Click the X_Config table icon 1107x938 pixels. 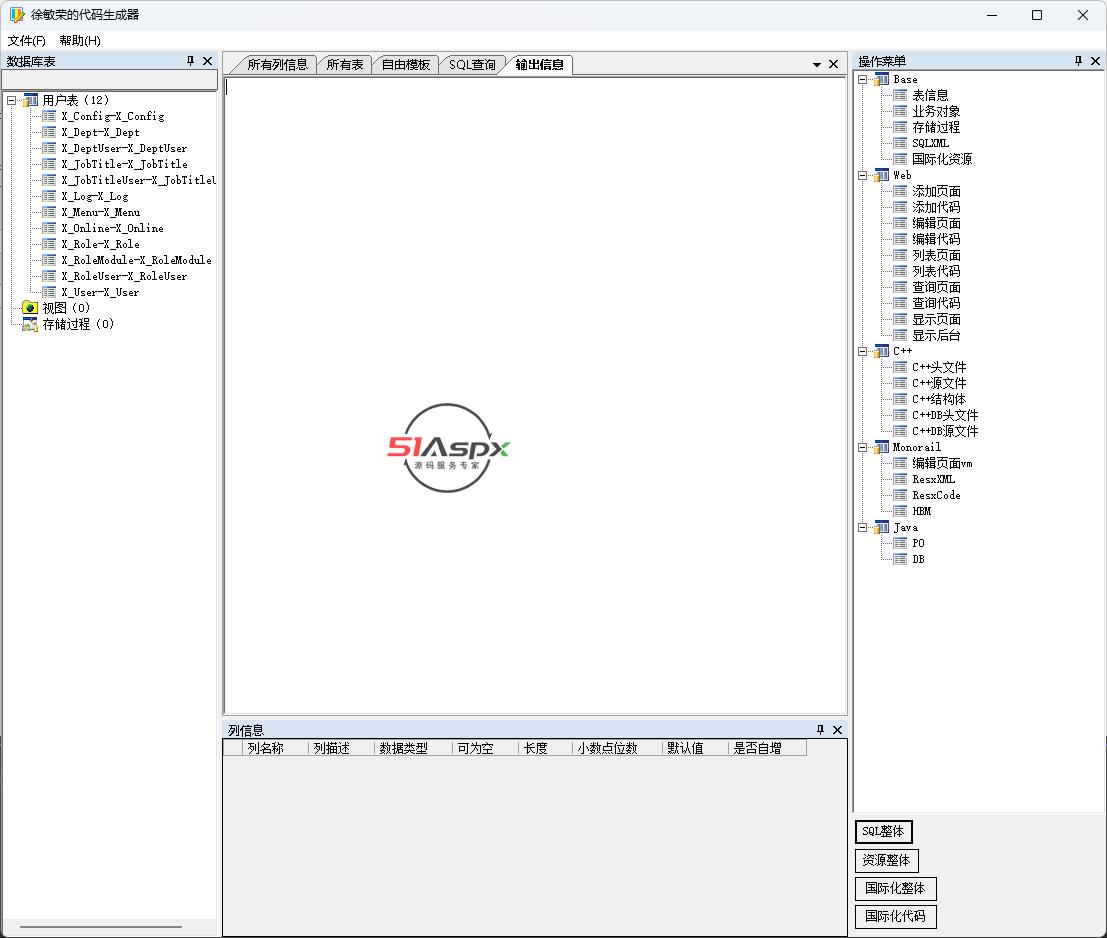(x=49, y=116)
